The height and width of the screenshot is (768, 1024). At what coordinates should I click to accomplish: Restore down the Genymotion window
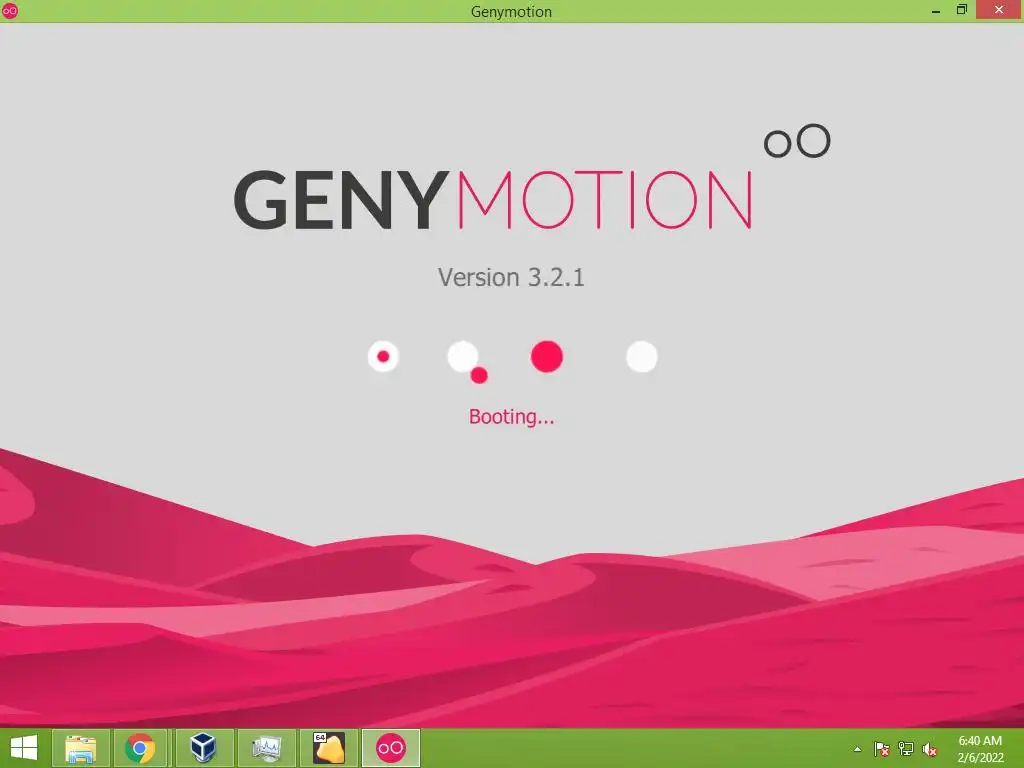click(962, 10)
